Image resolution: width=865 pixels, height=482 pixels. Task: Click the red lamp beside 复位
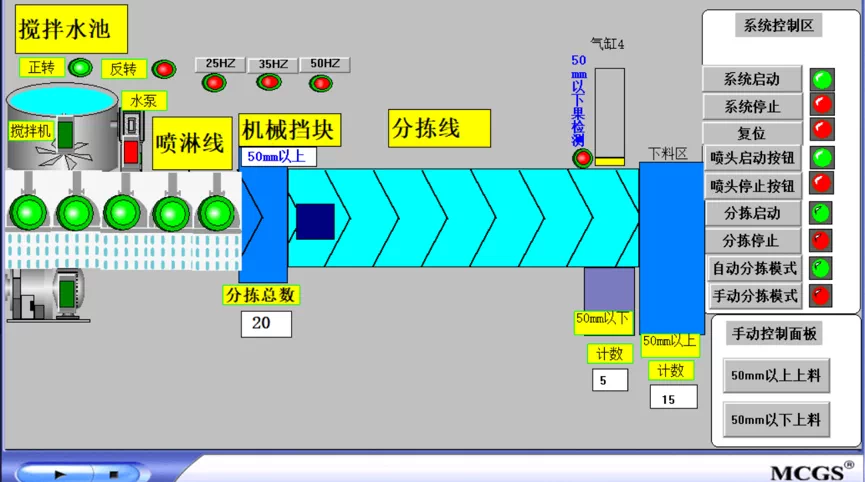(822, 129)
